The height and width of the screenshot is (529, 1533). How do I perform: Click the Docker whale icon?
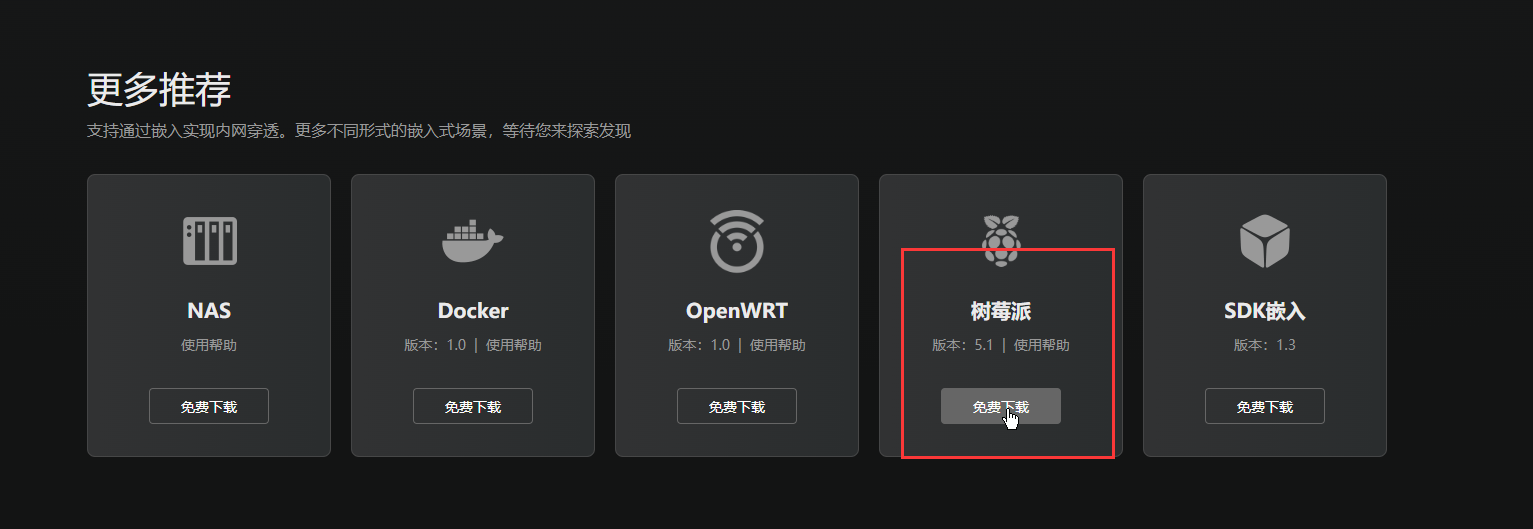(473, 241)
